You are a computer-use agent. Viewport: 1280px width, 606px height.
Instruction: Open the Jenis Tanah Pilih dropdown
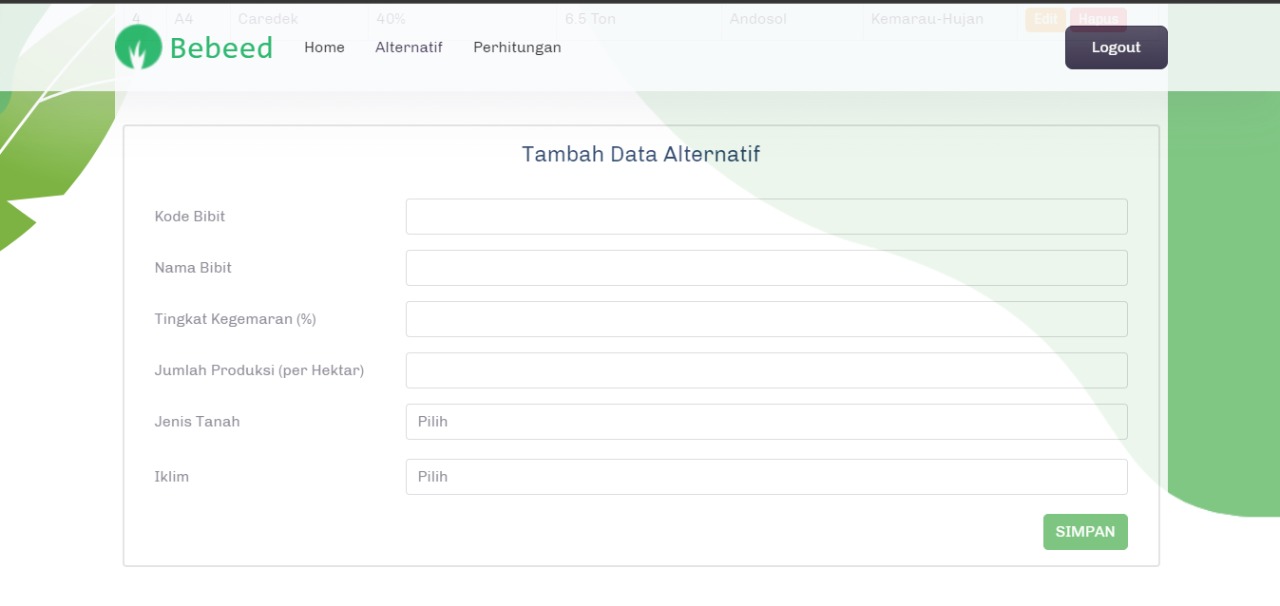coord(766,421)
